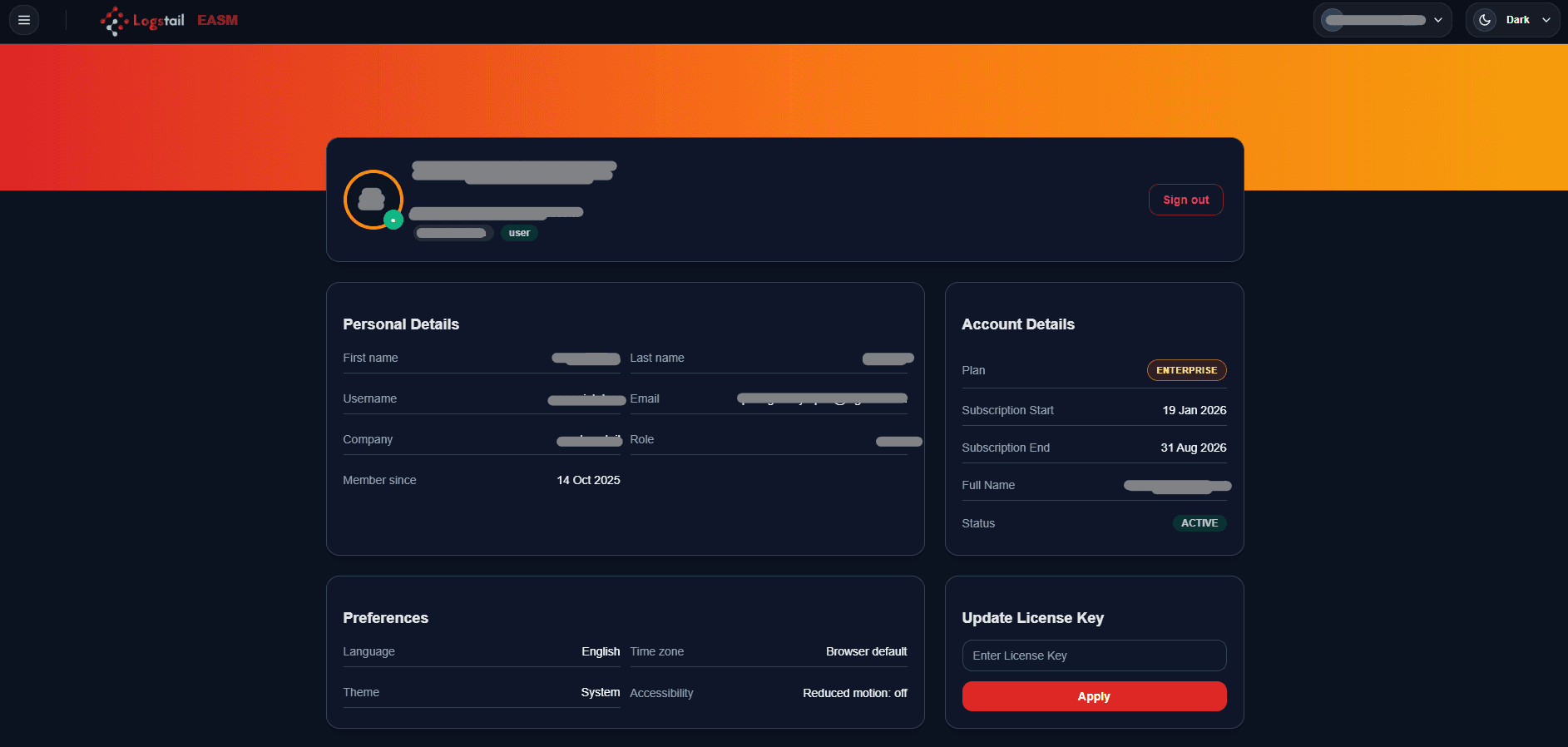
Task: Click the user role badge
Action: (x=519, y=233)
